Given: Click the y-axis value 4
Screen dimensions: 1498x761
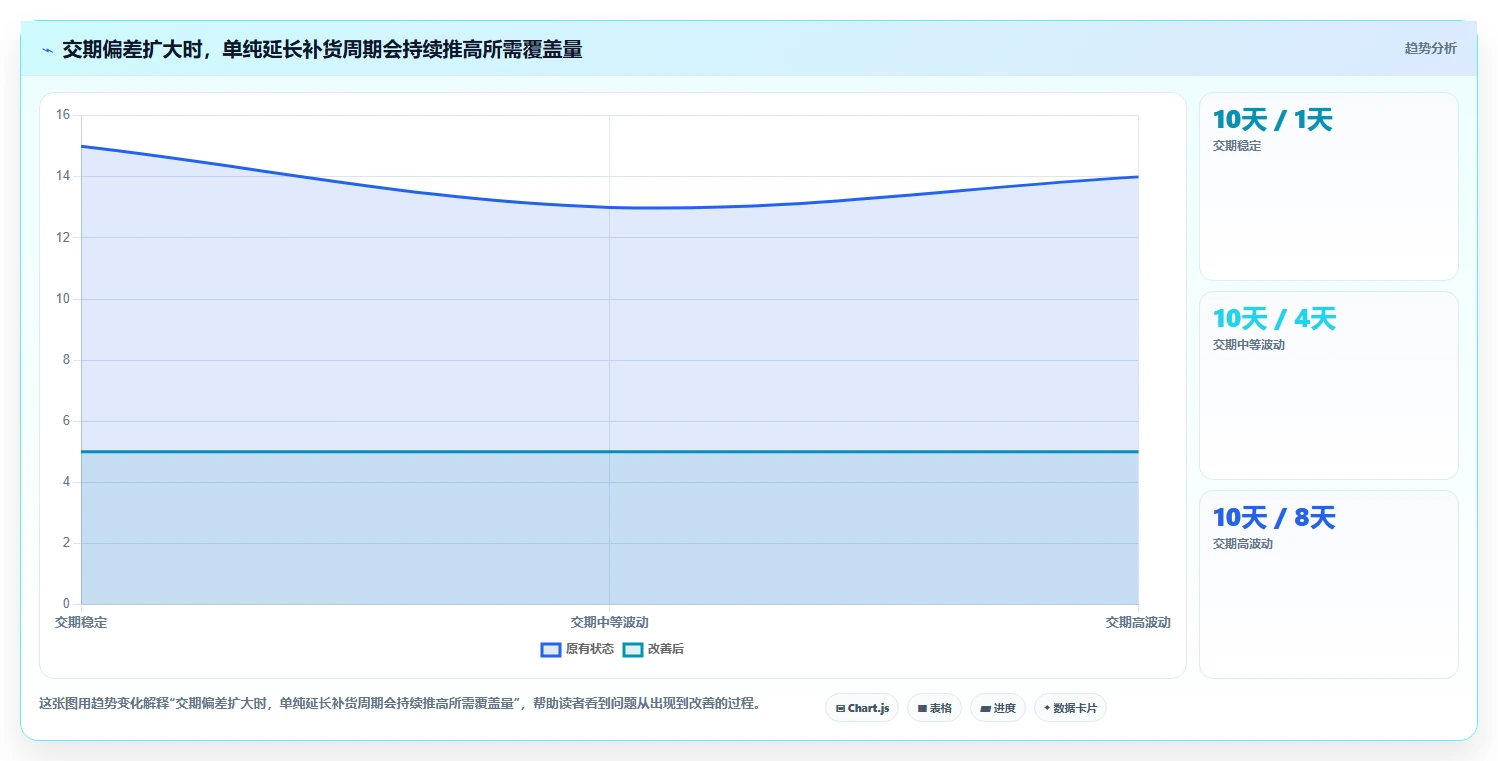Looking at the screenshot, I should [66, 482].
